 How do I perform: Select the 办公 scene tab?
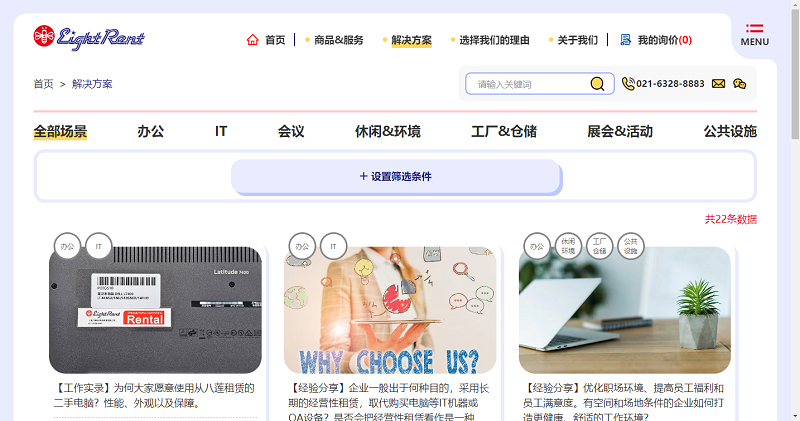[x=151, y=131]
